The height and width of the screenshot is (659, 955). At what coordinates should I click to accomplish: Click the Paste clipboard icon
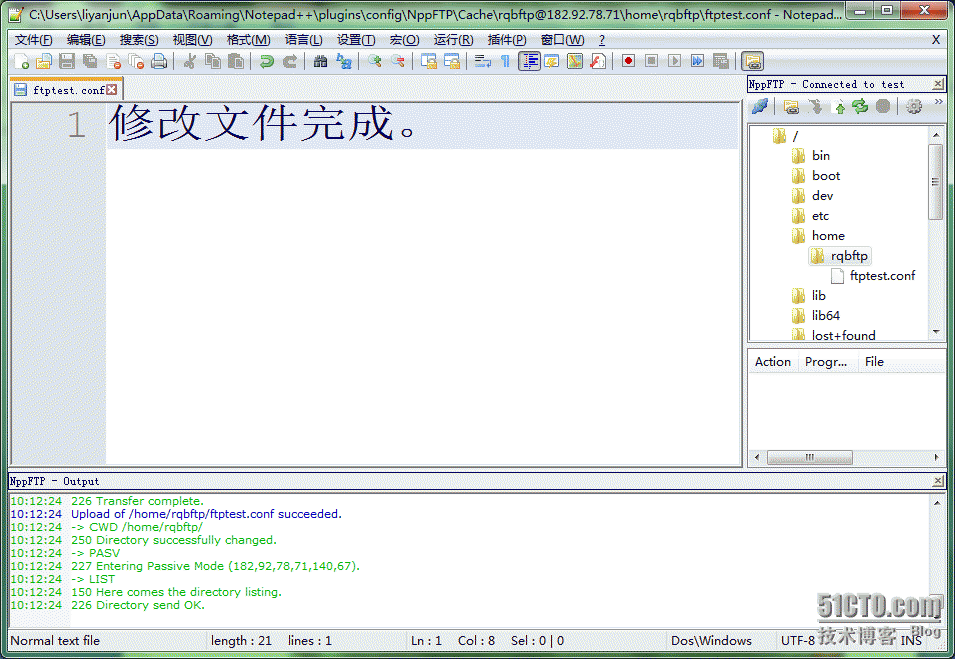tap(236, 62)
